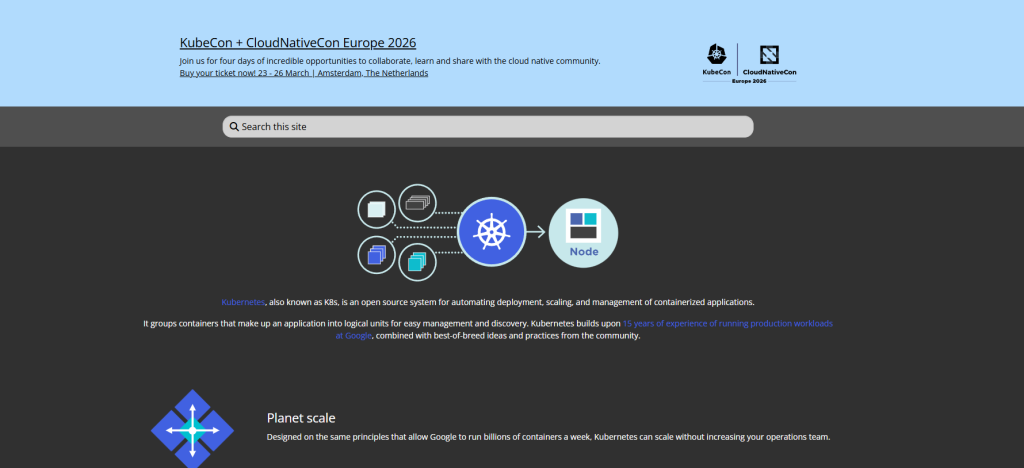
Task: Click the blue Kubernetes helm wheel icon
Action: pos(491,232)
